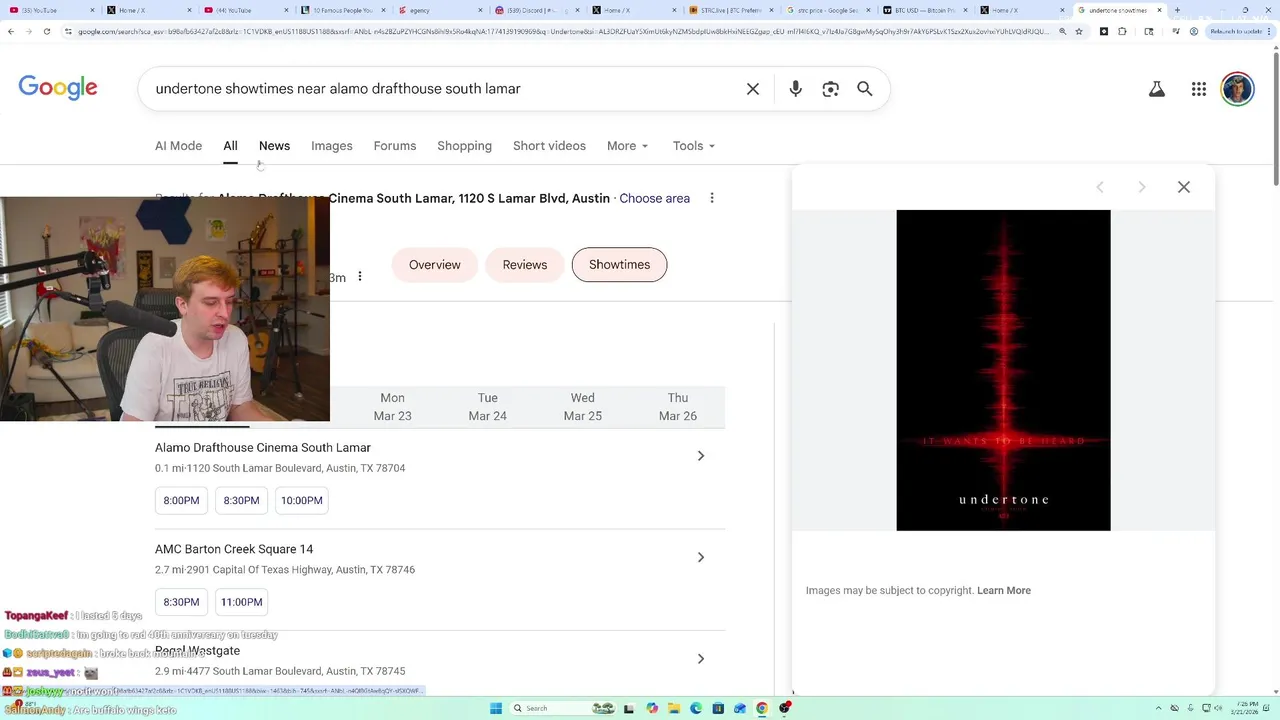Select the All results tab
Image resolution: width=1280 pixels, height=720 pixels.
pos(230,146)
